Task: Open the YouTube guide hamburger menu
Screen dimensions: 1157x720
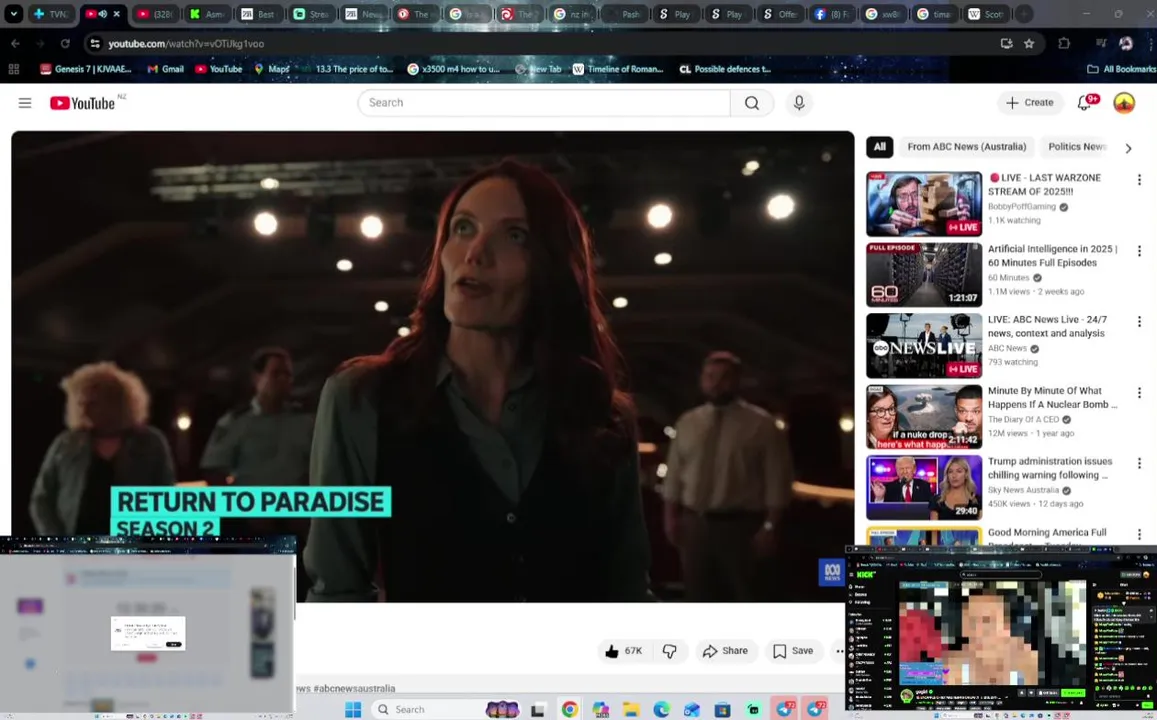Action: [x=25, y=103]
